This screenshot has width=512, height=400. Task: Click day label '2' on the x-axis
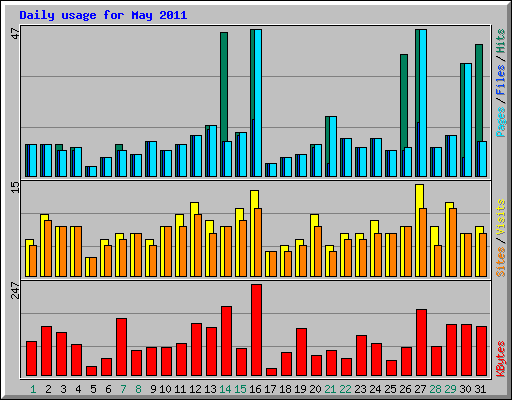(48, 389)
